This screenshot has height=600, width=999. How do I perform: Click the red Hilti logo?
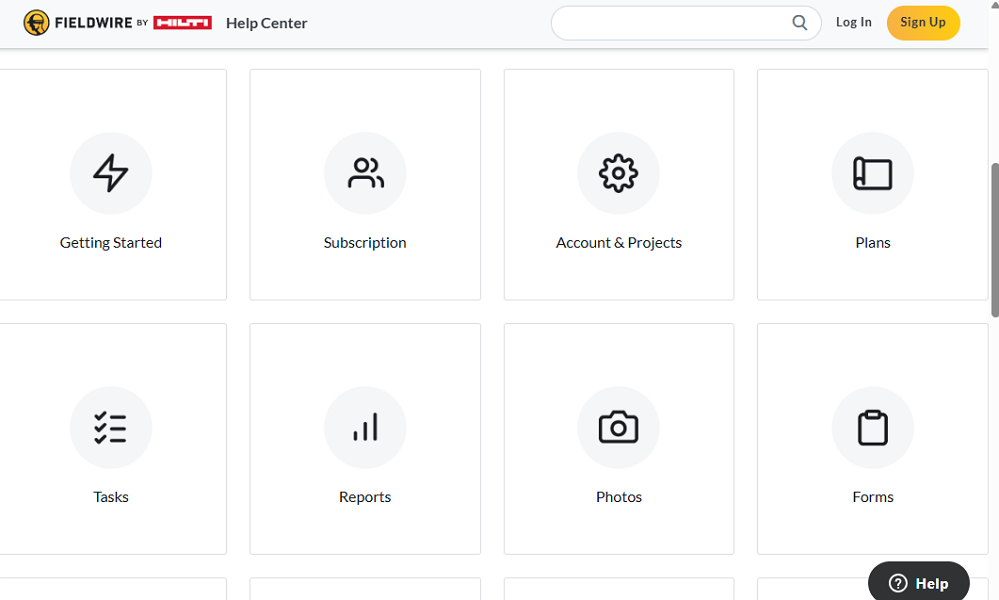[x=182, y=23]
